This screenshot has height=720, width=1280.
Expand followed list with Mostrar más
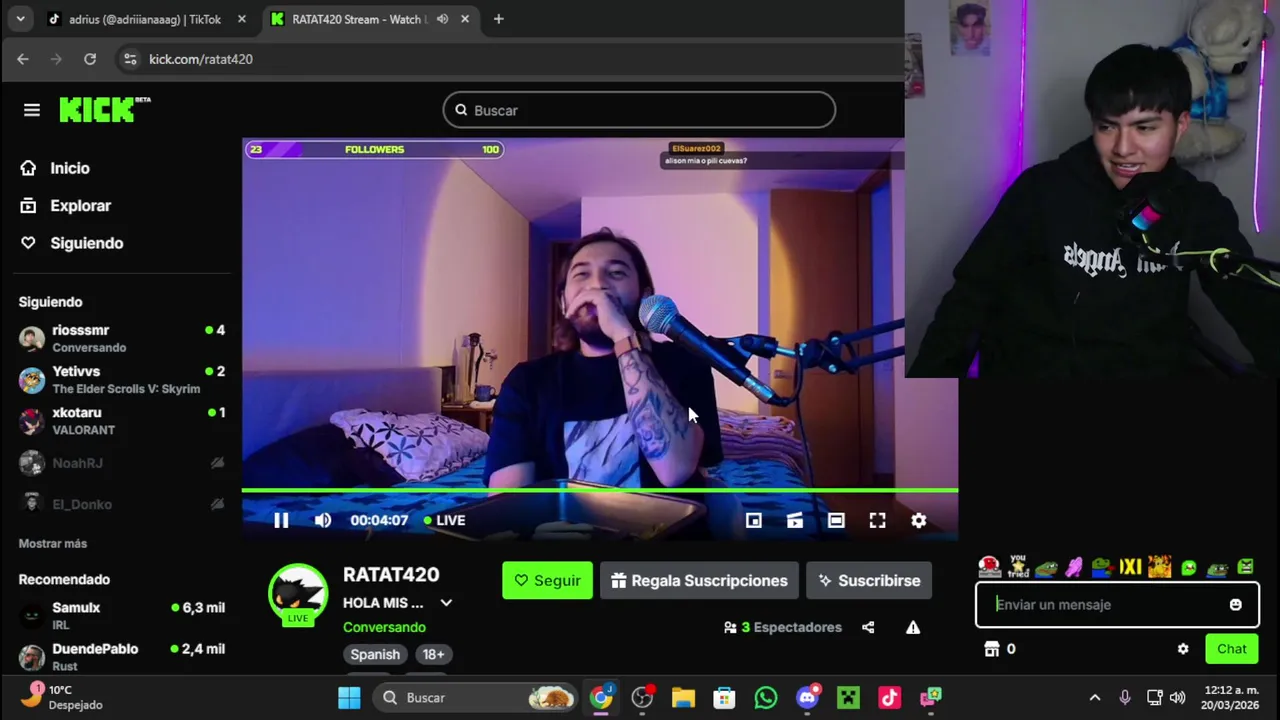[x=53, y=543]
